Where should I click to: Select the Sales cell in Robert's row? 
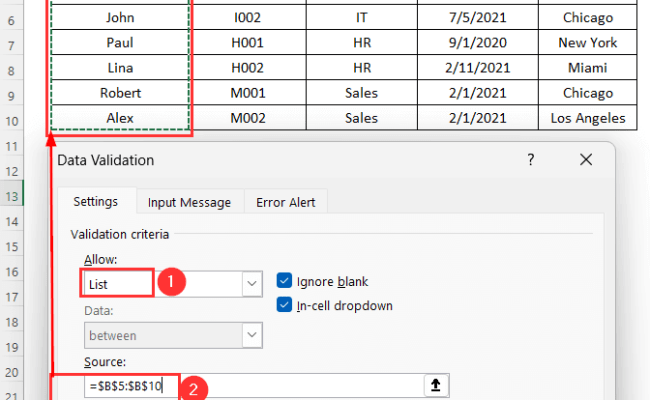coord(361,93)
